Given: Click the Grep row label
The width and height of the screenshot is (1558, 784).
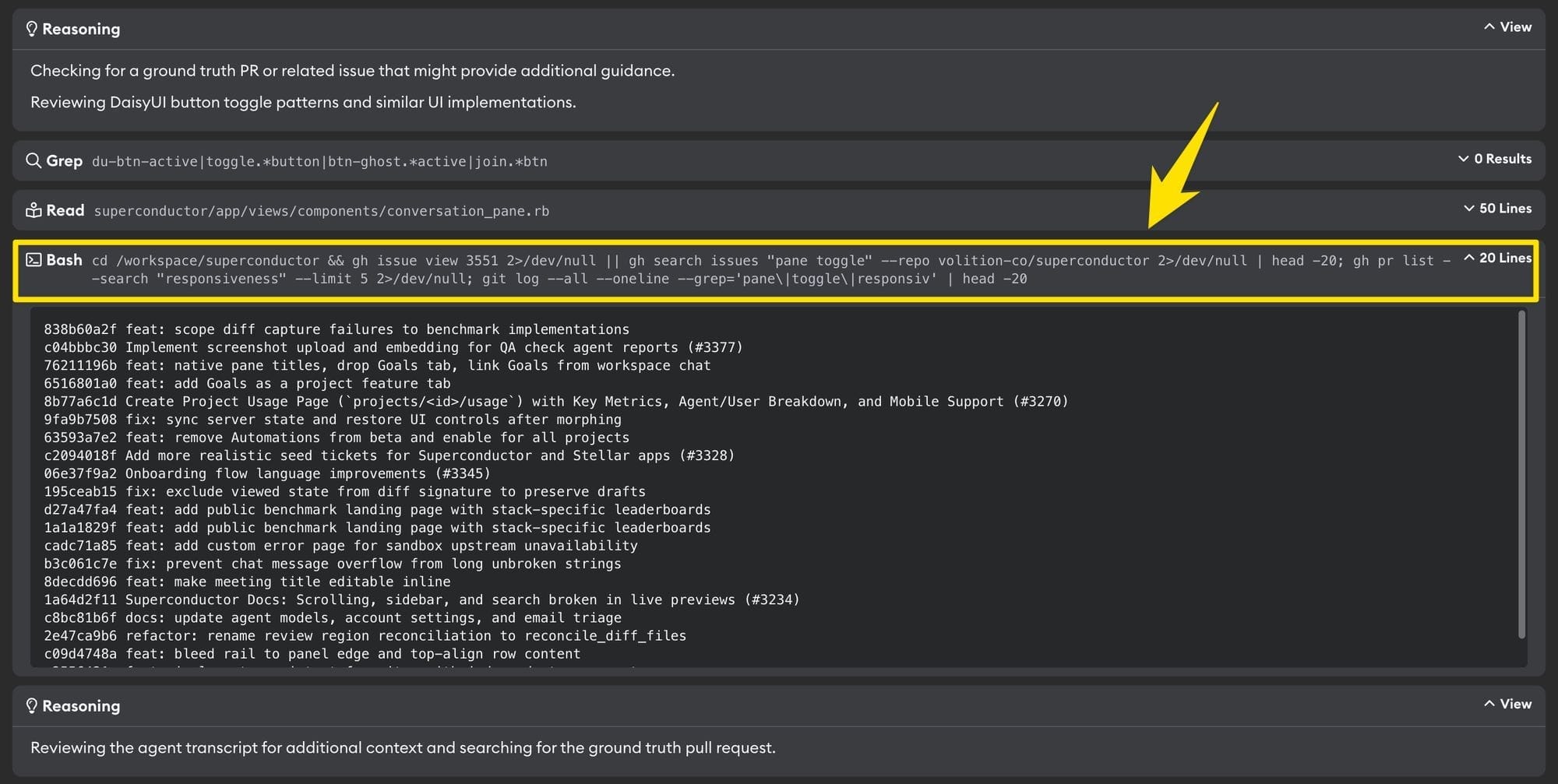Looking at the screenshot, I should tap(64, 160).
